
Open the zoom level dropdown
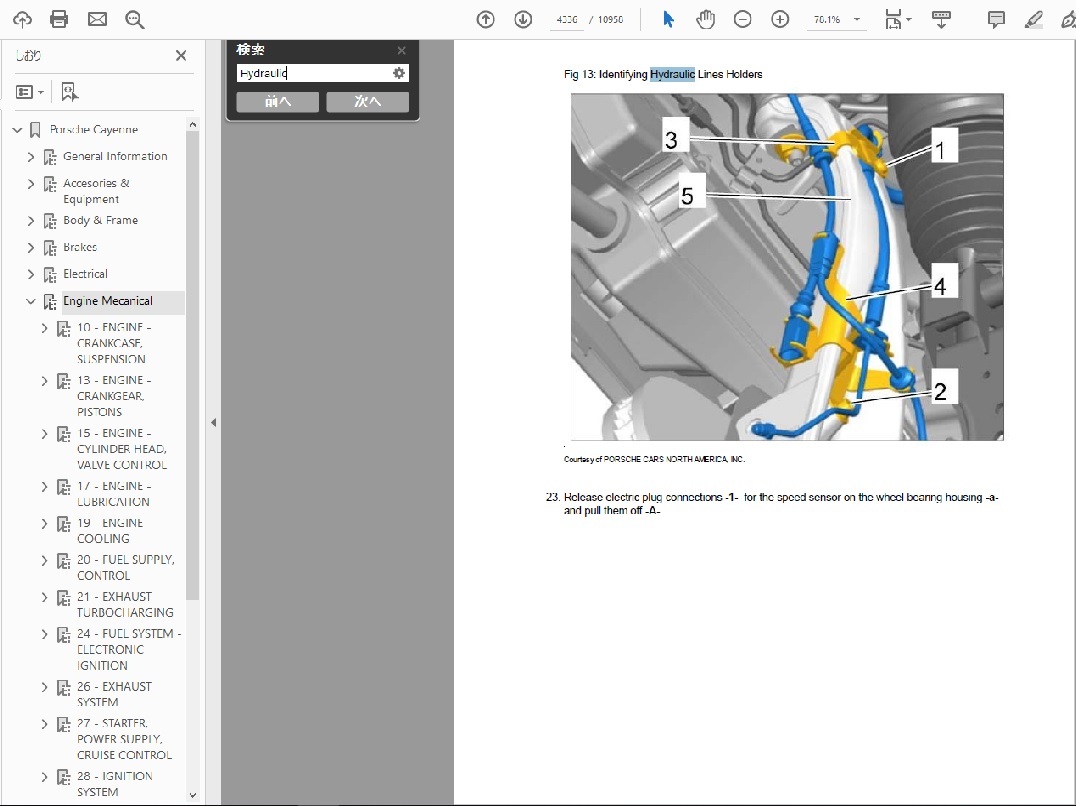(x=857, y=19)
